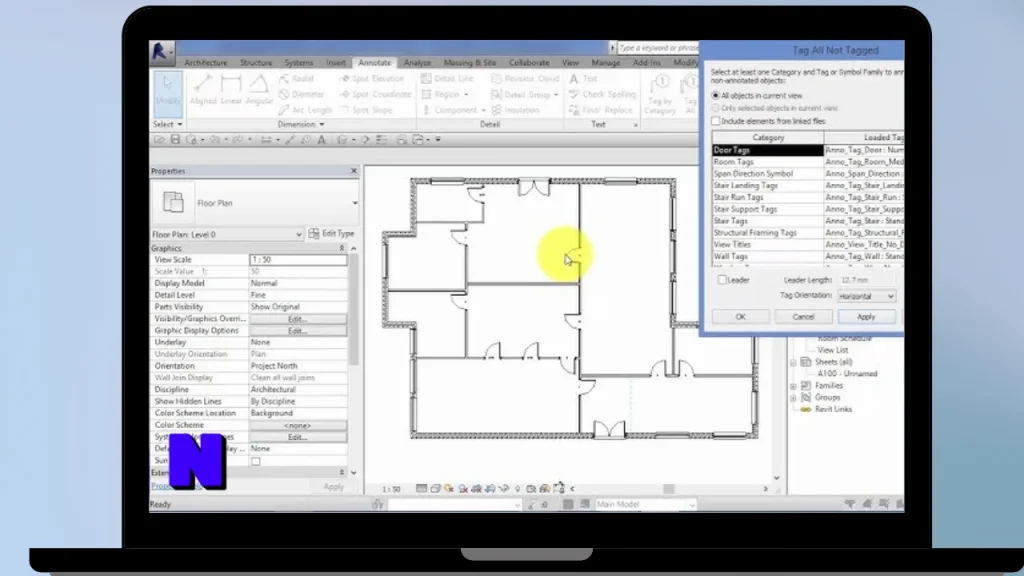Toggle Detail Level icon in view control bar
Viewport: 1024px width, 576px height.
pyautogui.click(x=421, y=488)
